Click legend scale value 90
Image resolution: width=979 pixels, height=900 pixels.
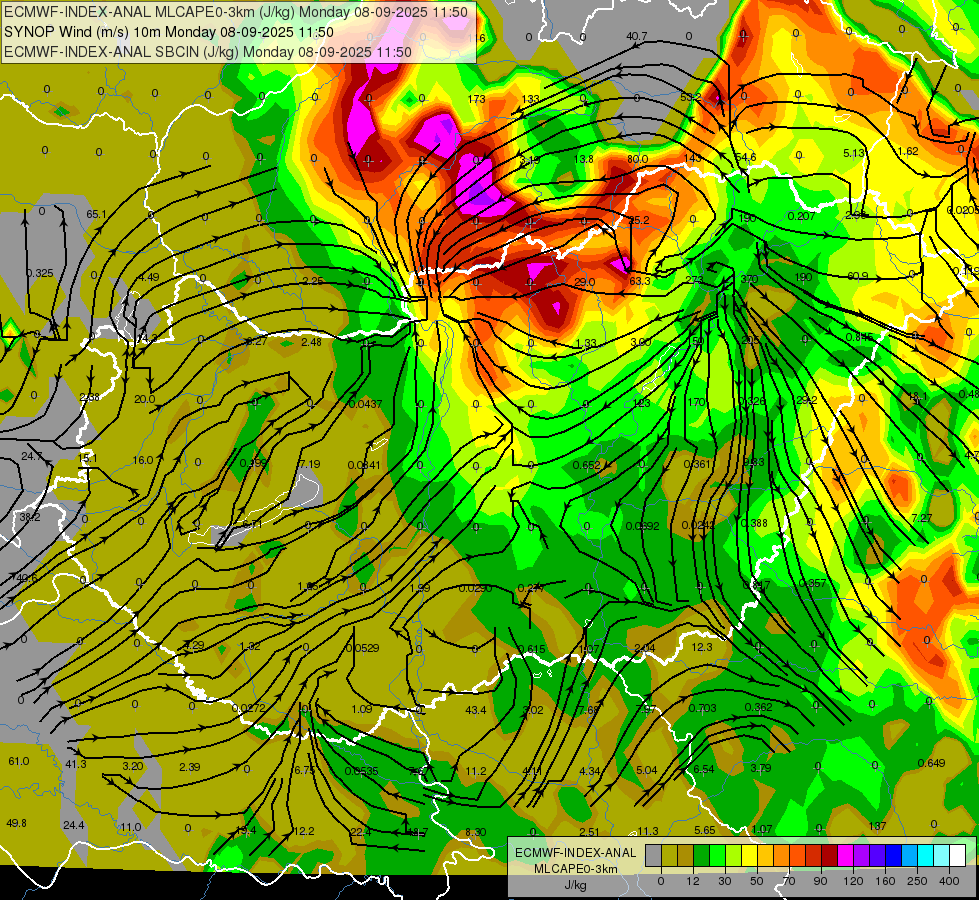click(x=821, y=881)
